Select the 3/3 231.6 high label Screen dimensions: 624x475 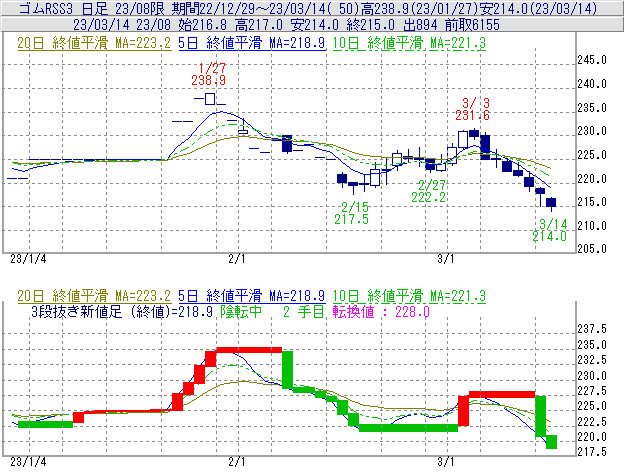tap(473, 109)
